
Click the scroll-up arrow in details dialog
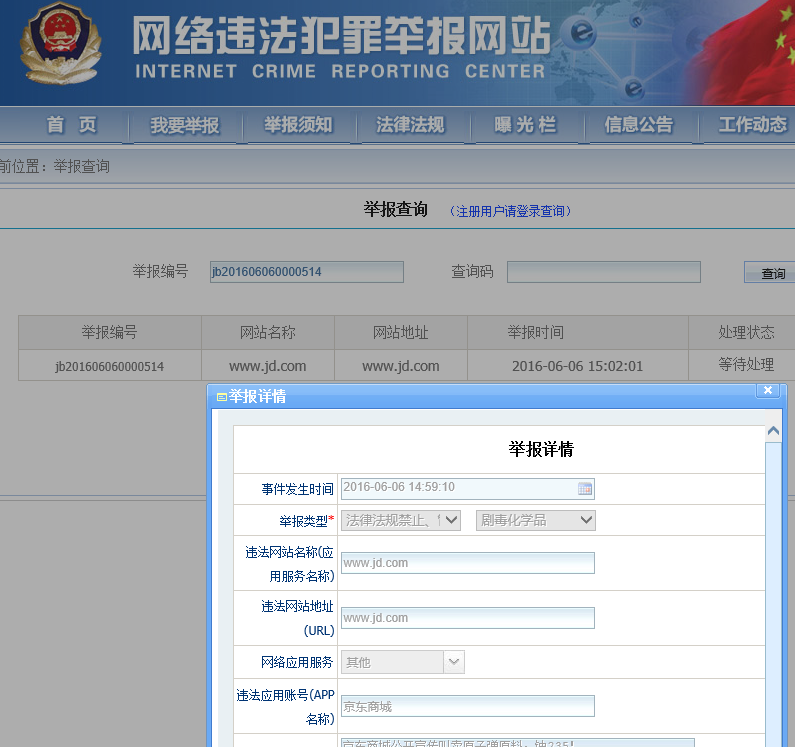(773, 431)
